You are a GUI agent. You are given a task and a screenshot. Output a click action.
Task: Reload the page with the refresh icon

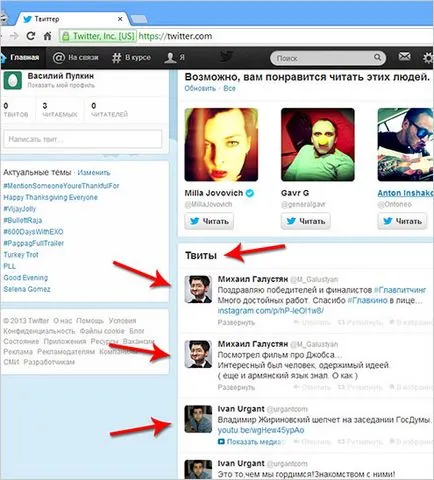point(30,36)
